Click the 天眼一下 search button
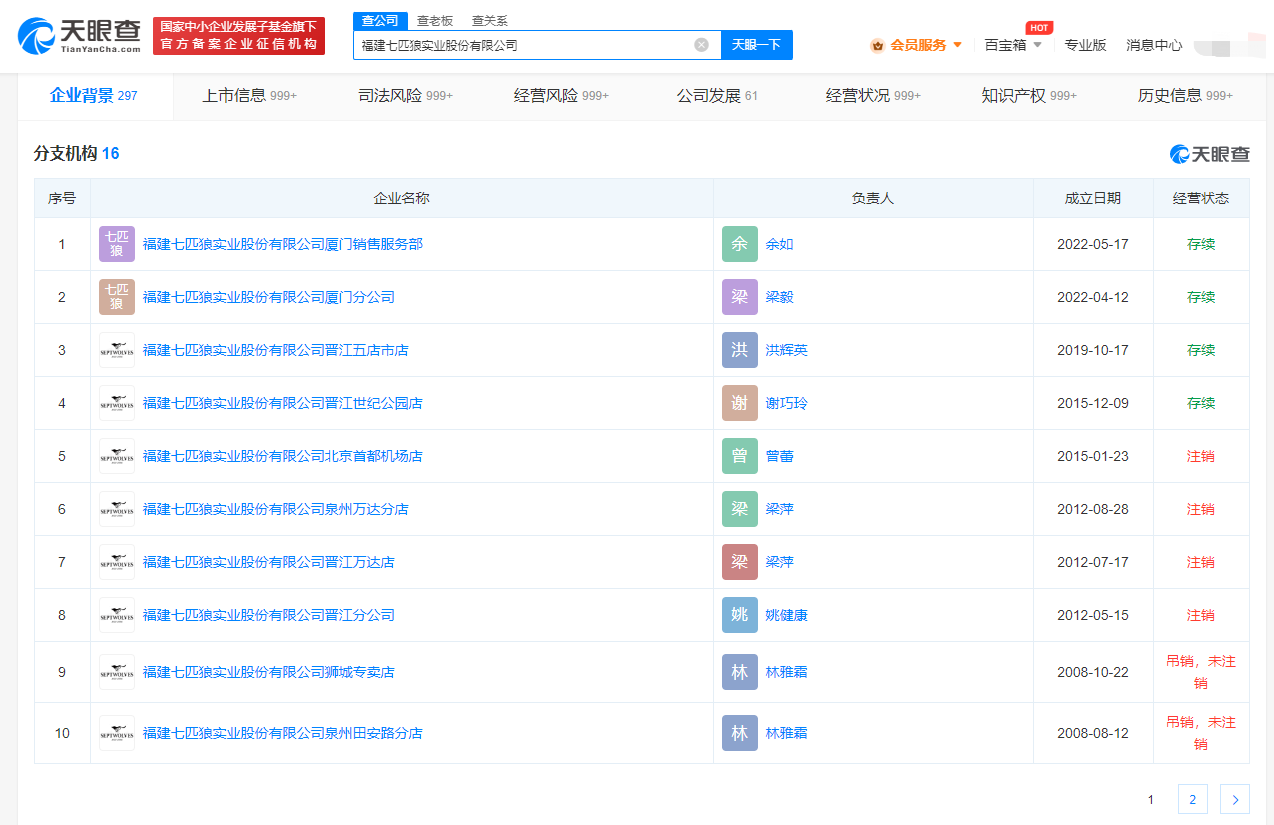 tap(757, 45)
